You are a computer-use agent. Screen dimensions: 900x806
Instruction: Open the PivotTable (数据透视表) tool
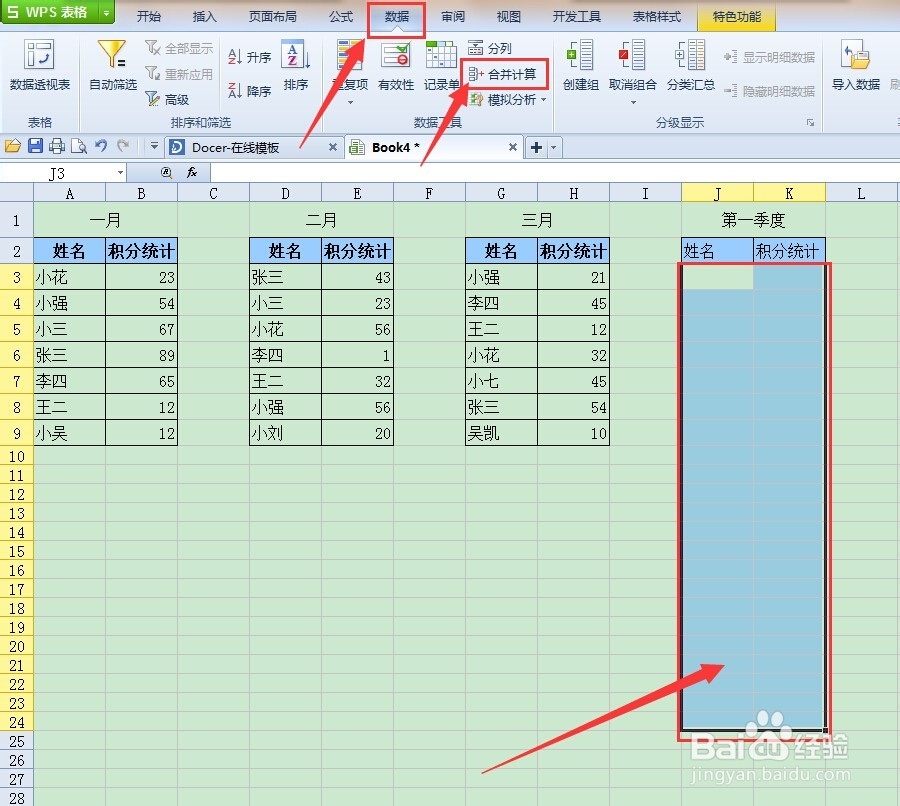[40, 64]
